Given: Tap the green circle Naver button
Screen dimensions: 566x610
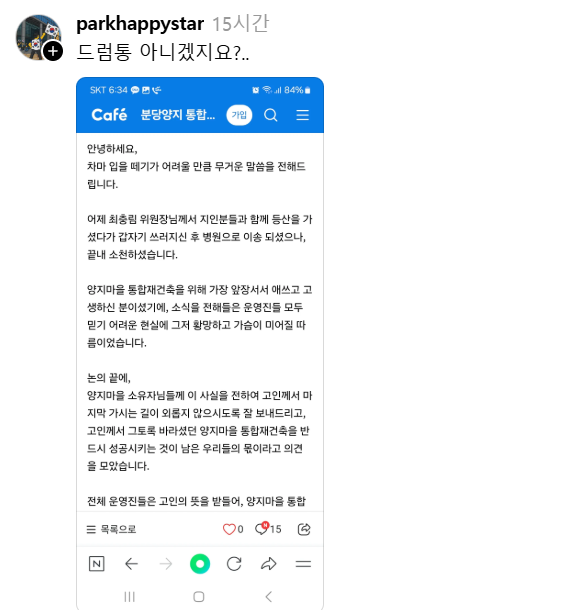Looking at the screenshot, I should 200,564.
